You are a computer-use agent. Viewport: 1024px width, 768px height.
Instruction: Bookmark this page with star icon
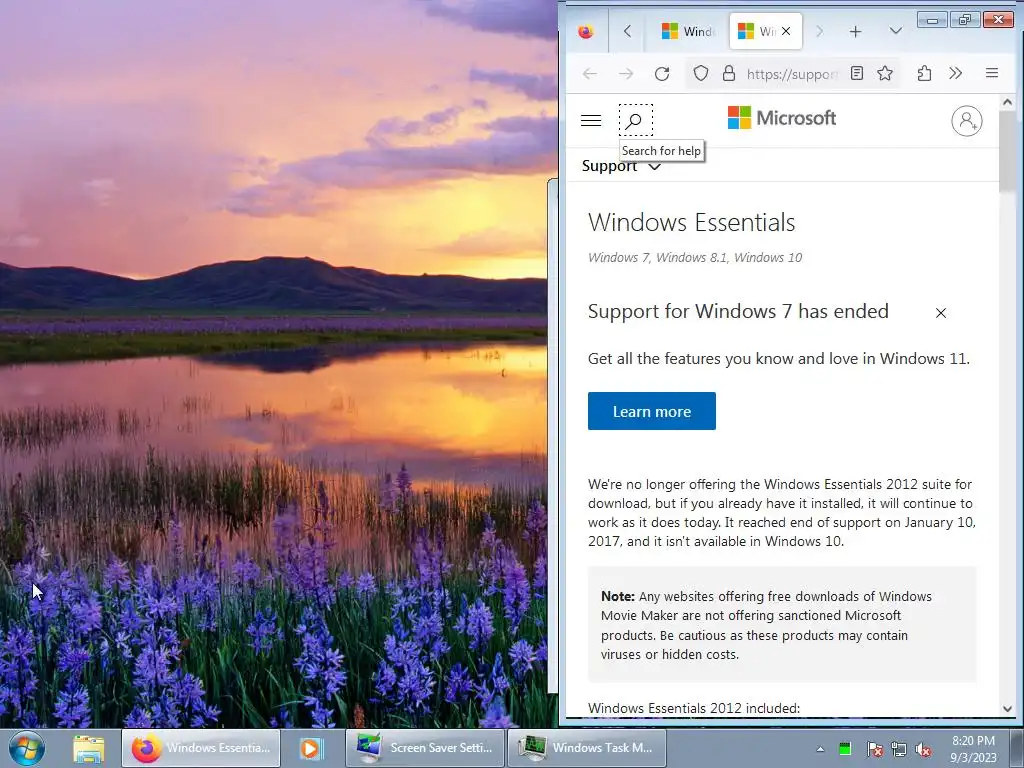click(885, 73)
